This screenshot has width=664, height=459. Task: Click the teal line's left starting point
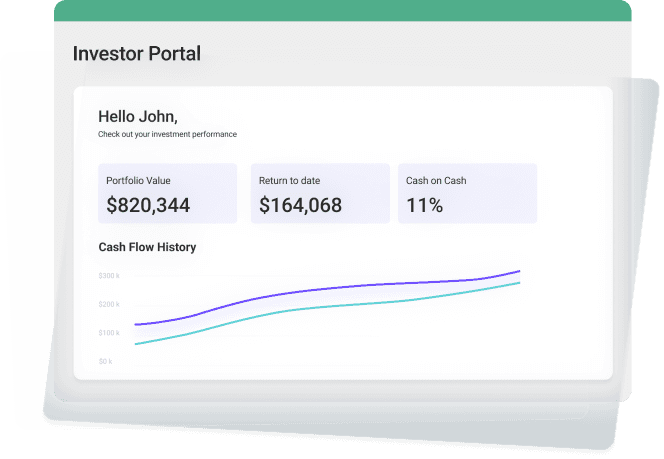[135, 344]
